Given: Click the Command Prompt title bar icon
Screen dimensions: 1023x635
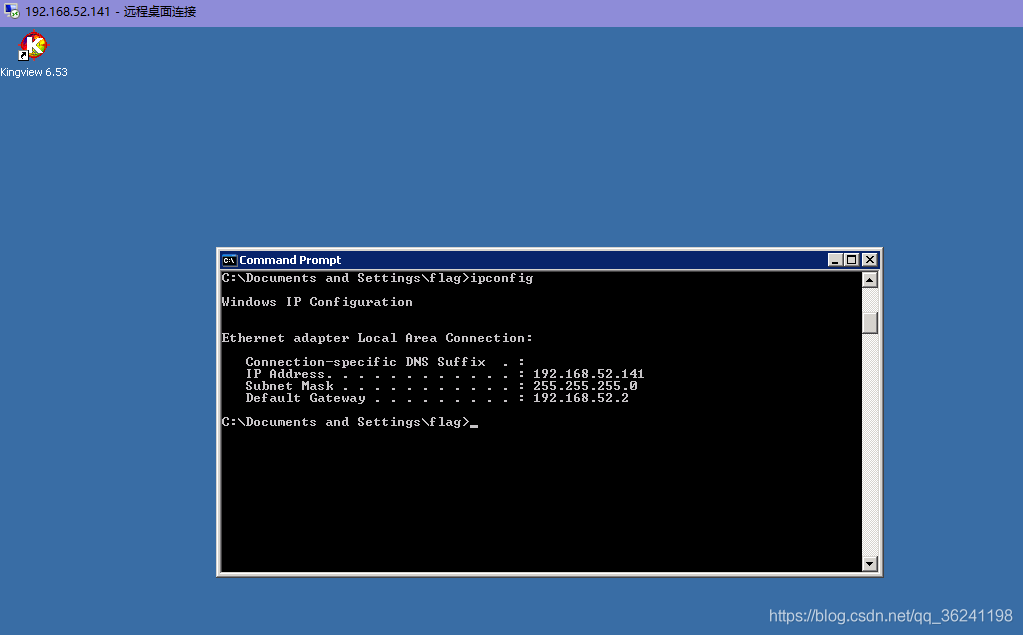Looking at the screenshot, I should pos(229,260).
